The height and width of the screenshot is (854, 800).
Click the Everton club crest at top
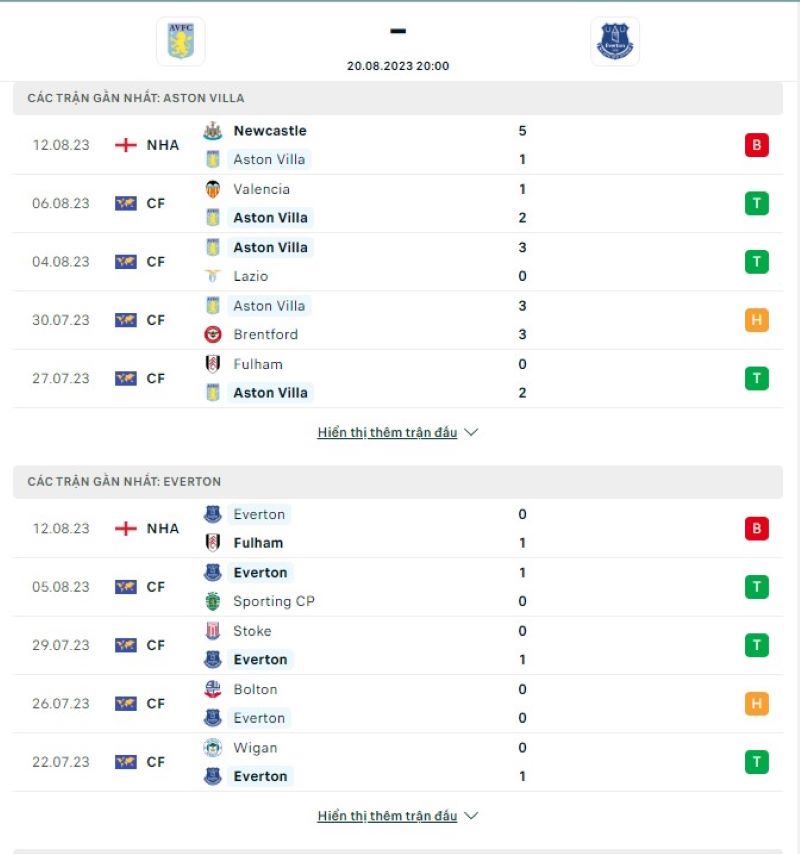click(x=614, y=42)
